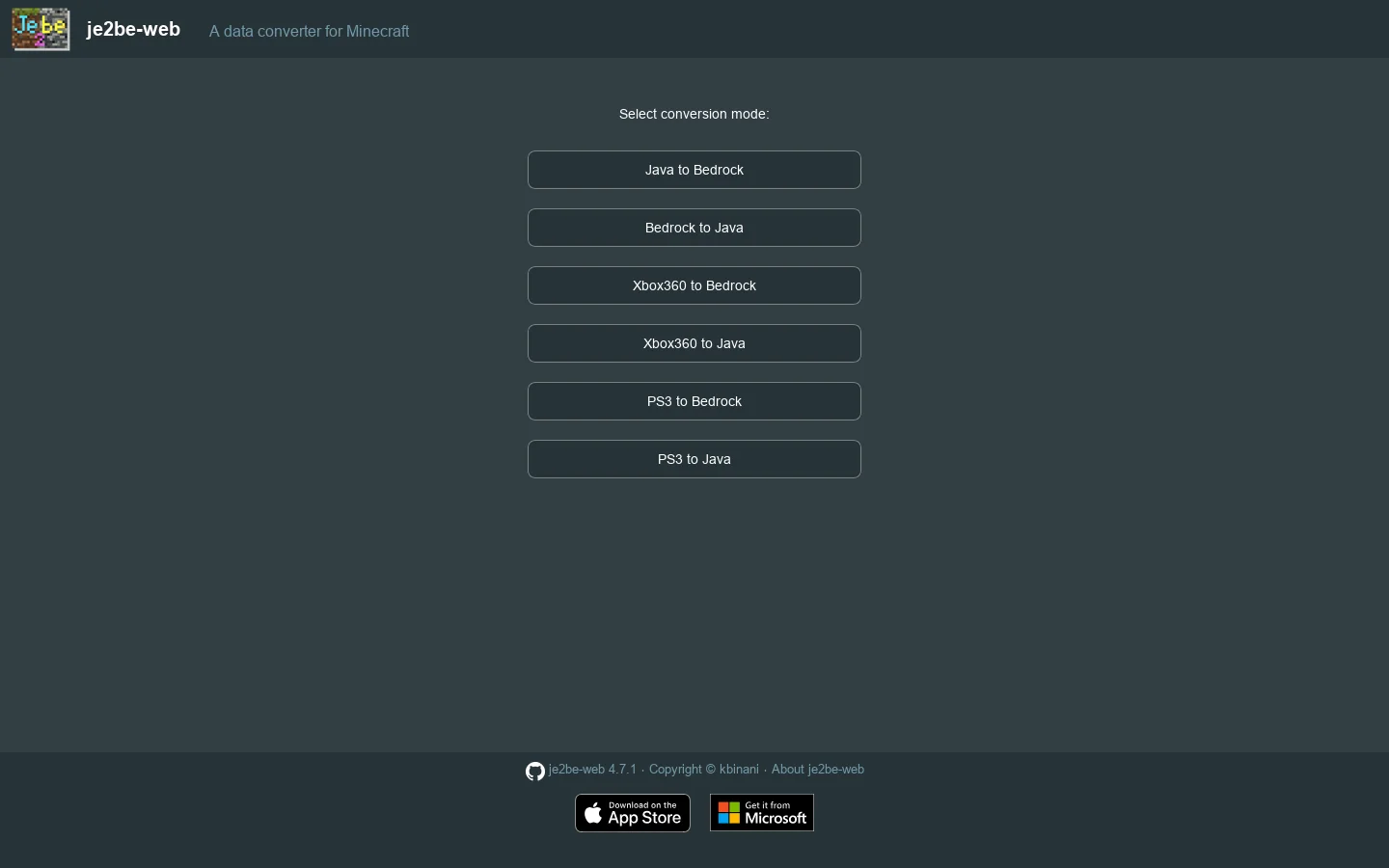Open the Download on the App Store badge
The height and width of the screenshot is (868, 1389).
633,813
